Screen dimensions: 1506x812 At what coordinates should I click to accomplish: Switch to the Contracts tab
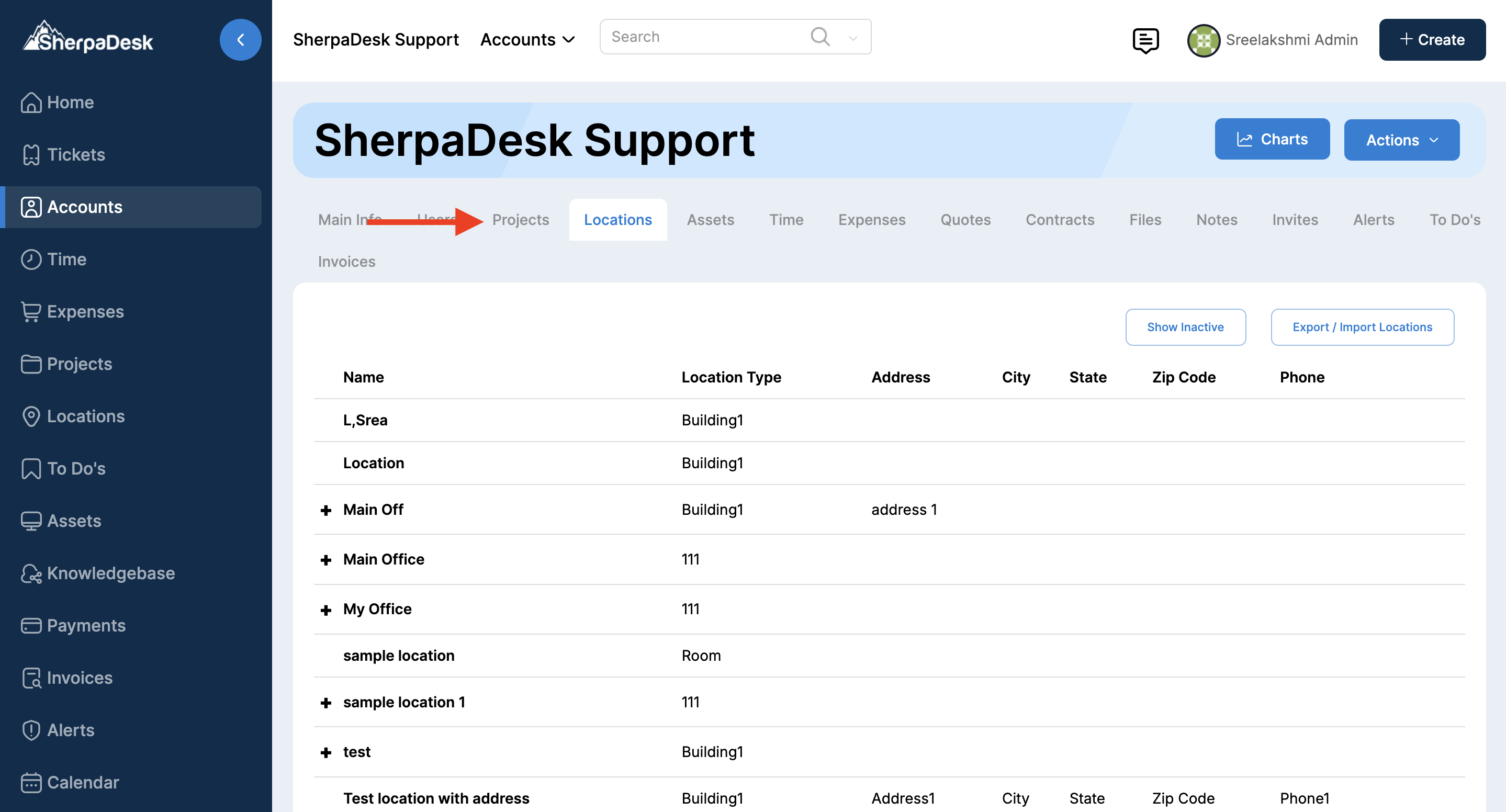click(1059, 220)
